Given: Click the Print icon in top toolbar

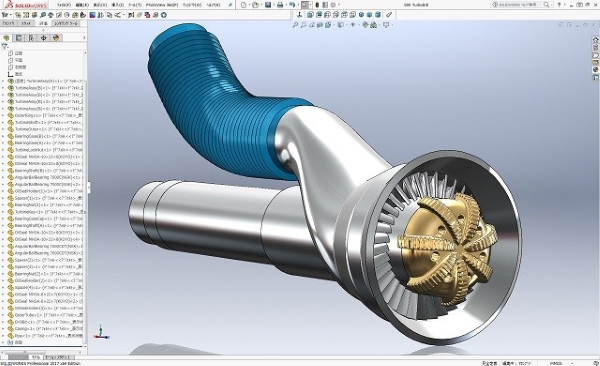Looking at the screenshot, I should pyautogui.click(x=280, y=5).
